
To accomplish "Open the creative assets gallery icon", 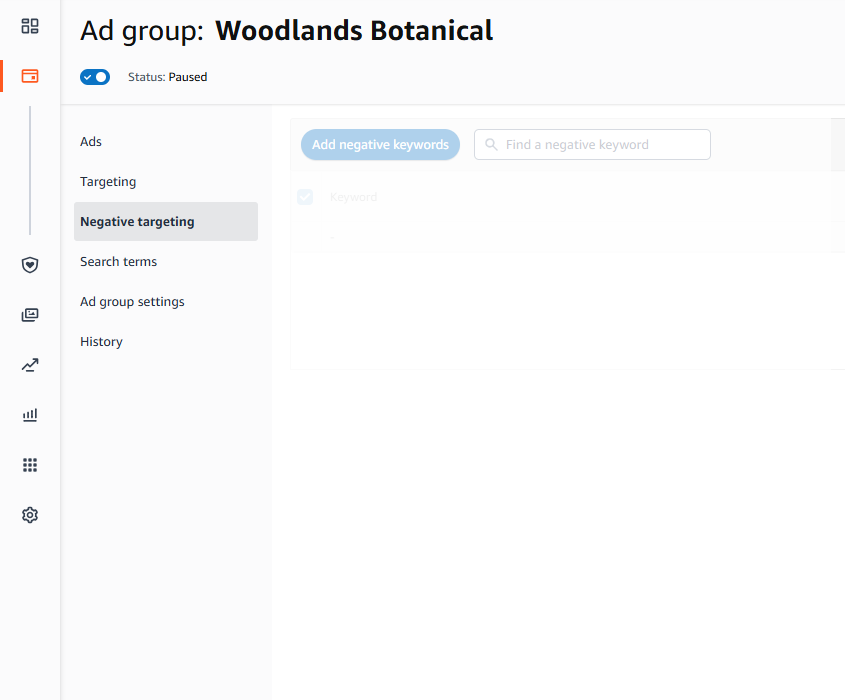I will (30, 315).
